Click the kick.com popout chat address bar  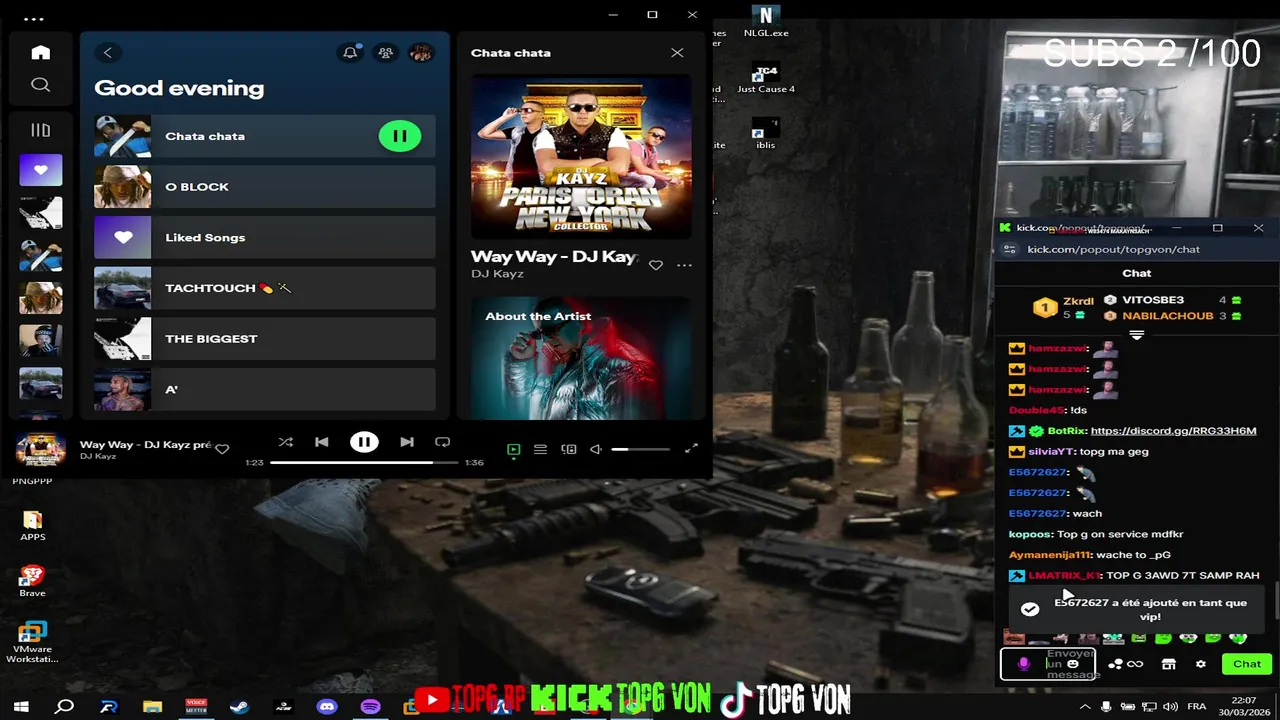pyautogui.click(x=1113, y=249)
